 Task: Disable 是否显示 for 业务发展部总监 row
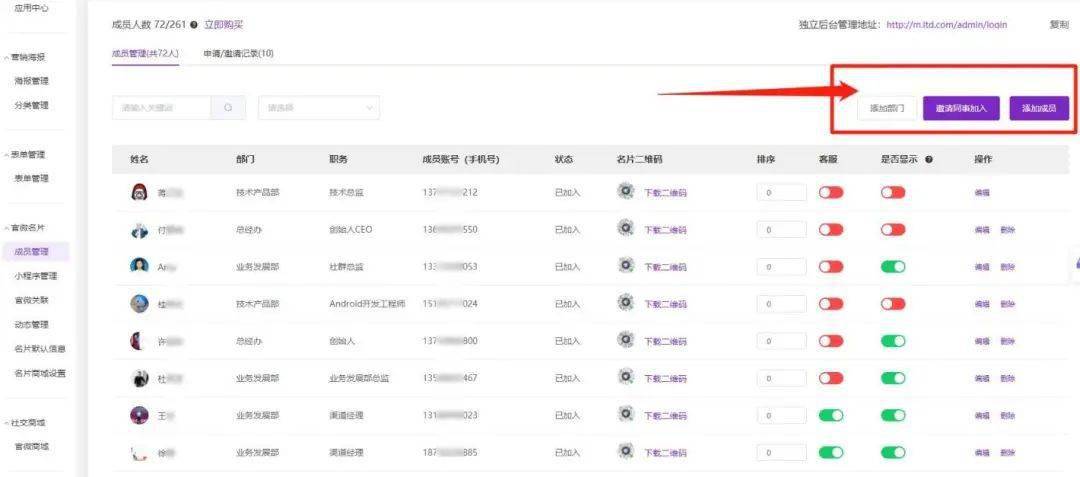[893, 379]
